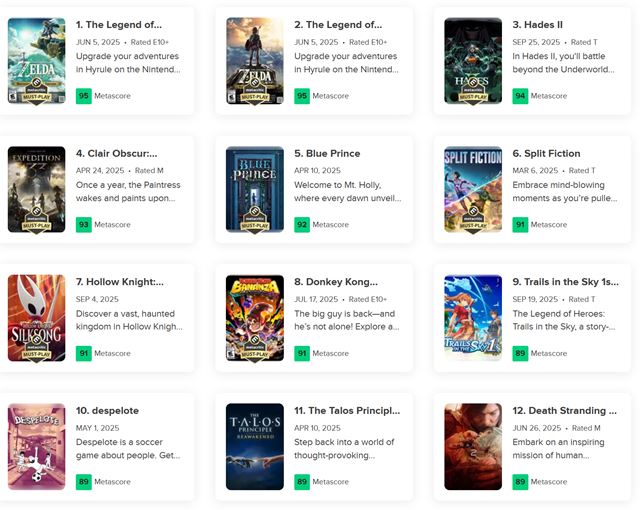Click the "4. Clair Obscur:" game title

117,153
